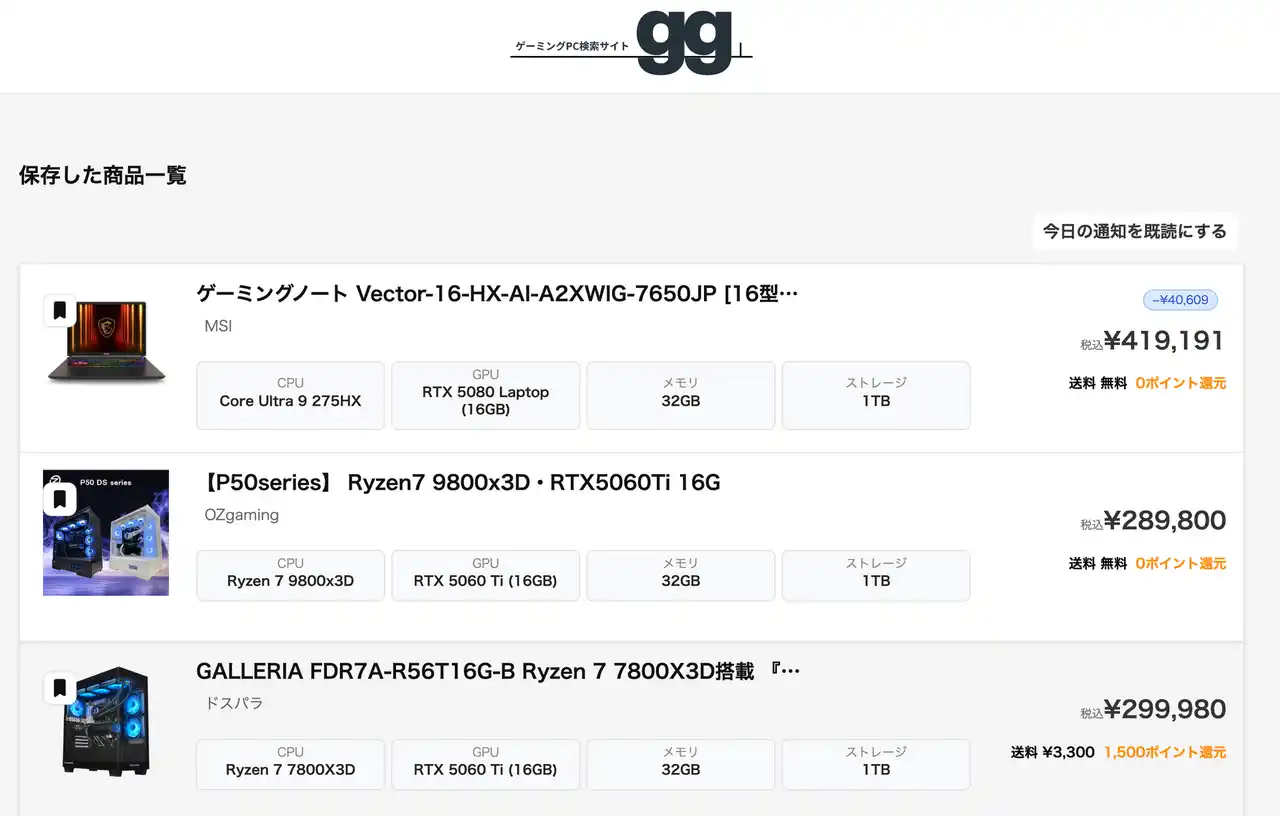Open the Vector-16-HX MSI product title link
The height and width of the screenshot is (816, 1280).
pyautogui.click(x=497, y=293)
